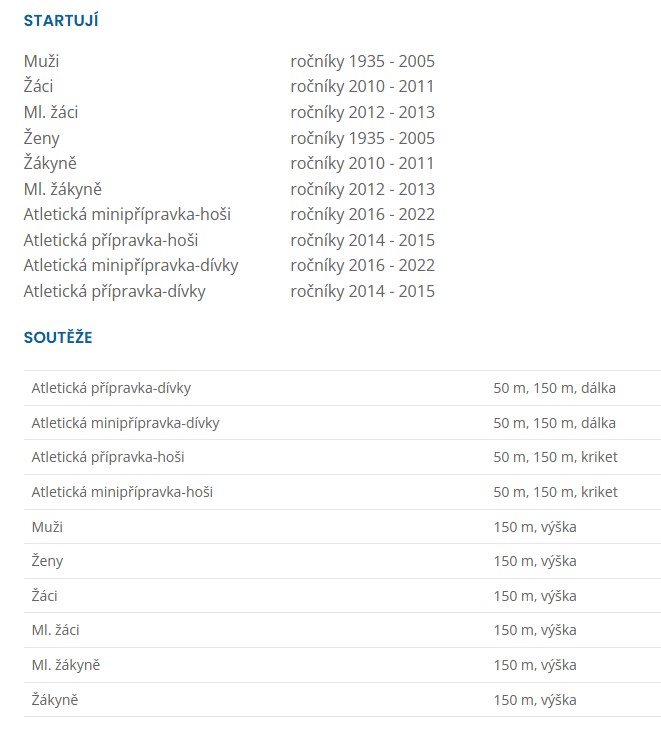Click Ml. žáci in the start list
Viewport: 661px width, 733px height.
[x=51, y=112]
